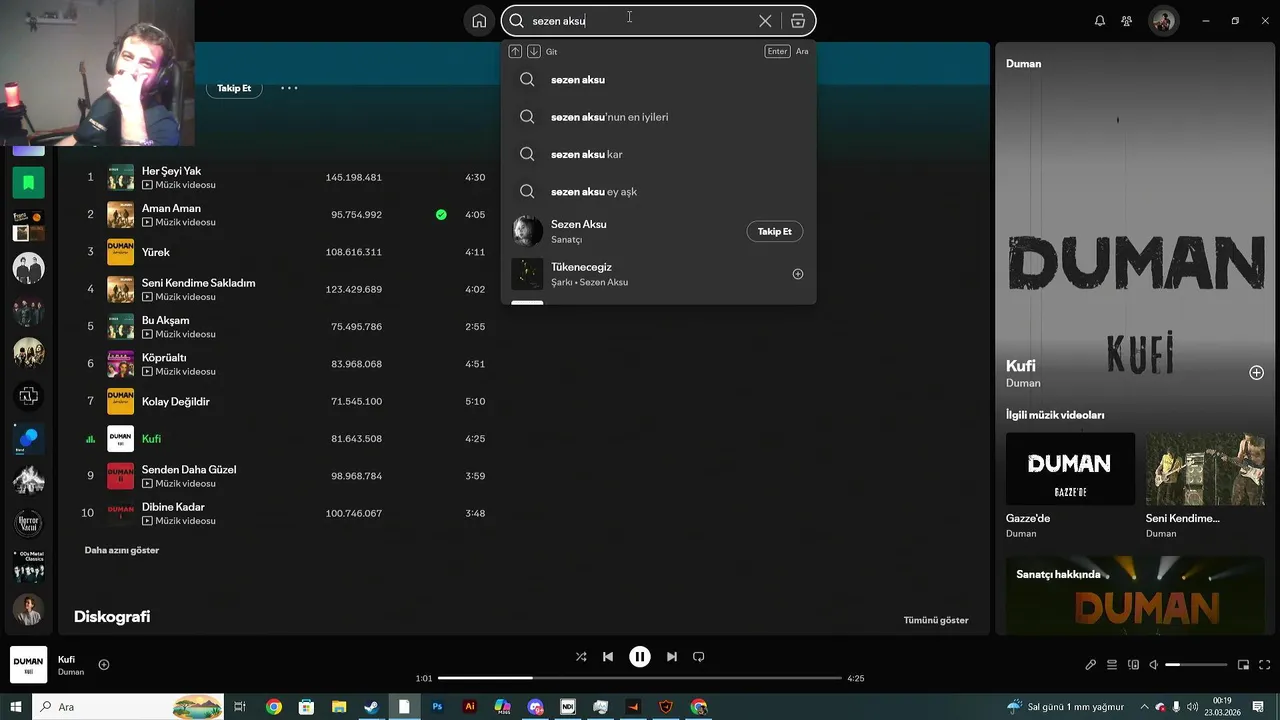Open the notifications bell icon
1280x720 pixels.
[1100, 21]
